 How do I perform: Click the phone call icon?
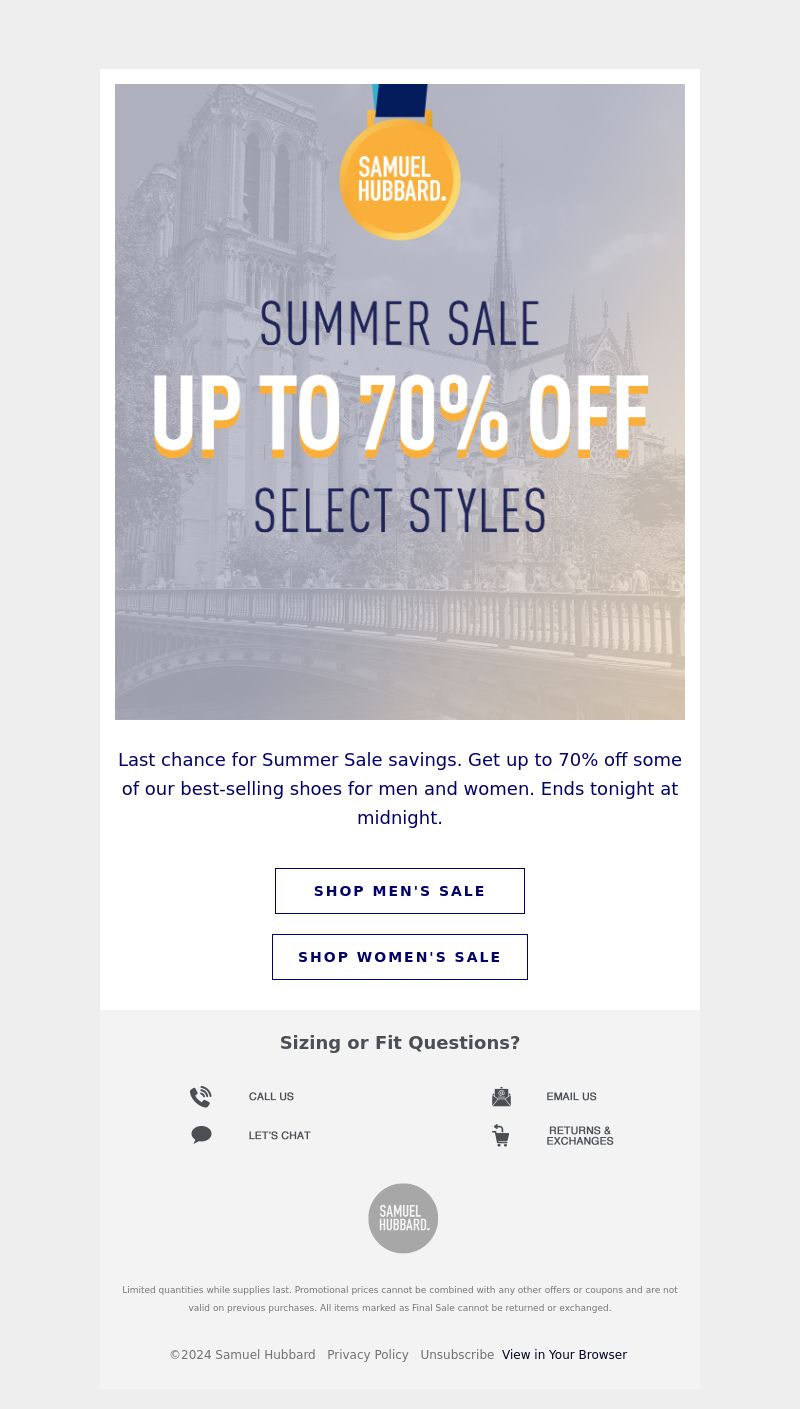click(x=201, y=1097)
